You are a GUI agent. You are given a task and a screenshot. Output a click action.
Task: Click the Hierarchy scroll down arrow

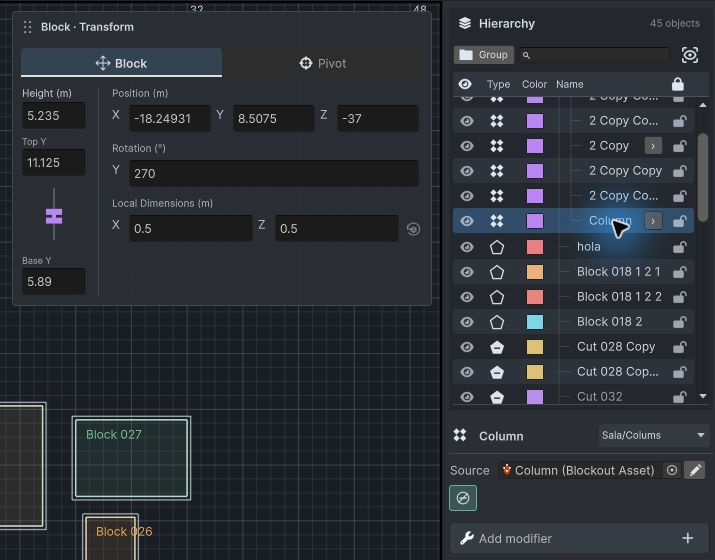click(x=703, y=396)
